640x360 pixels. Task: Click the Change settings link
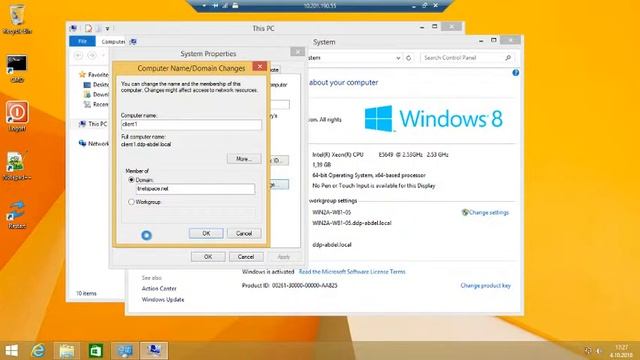pyautogui.click(x=489, y=212)
